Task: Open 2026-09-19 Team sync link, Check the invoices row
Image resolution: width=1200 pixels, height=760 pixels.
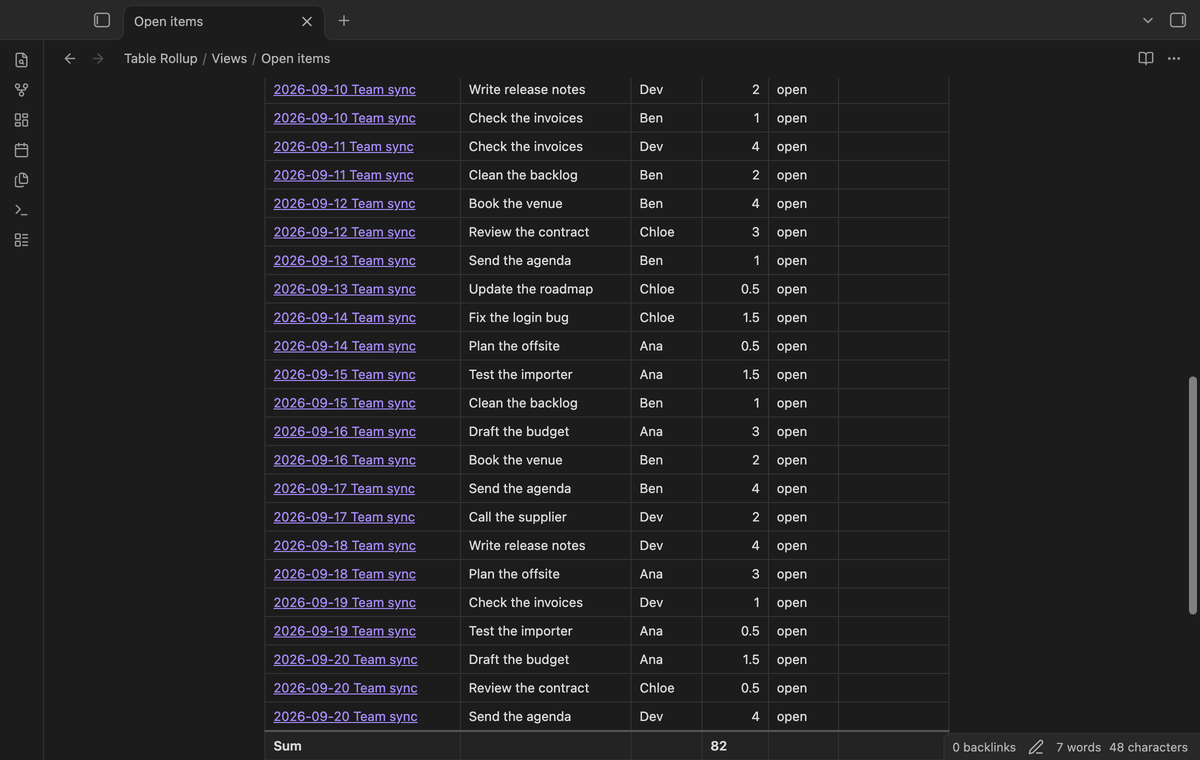Action: click(345, 602)
